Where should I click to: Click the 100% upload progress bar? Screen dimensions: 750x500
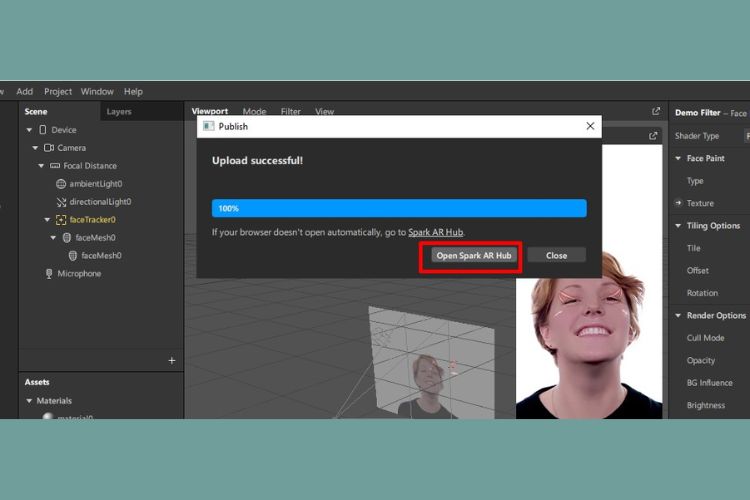click(x=399, y=208)
